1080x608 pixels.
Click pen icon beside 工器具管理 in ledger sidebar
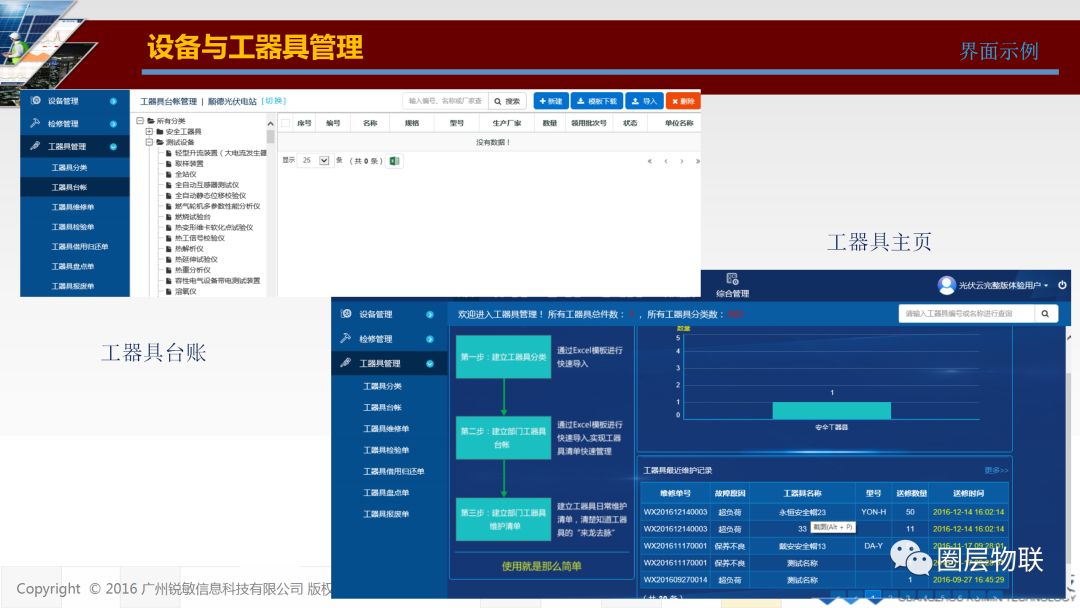coord(35,146)
